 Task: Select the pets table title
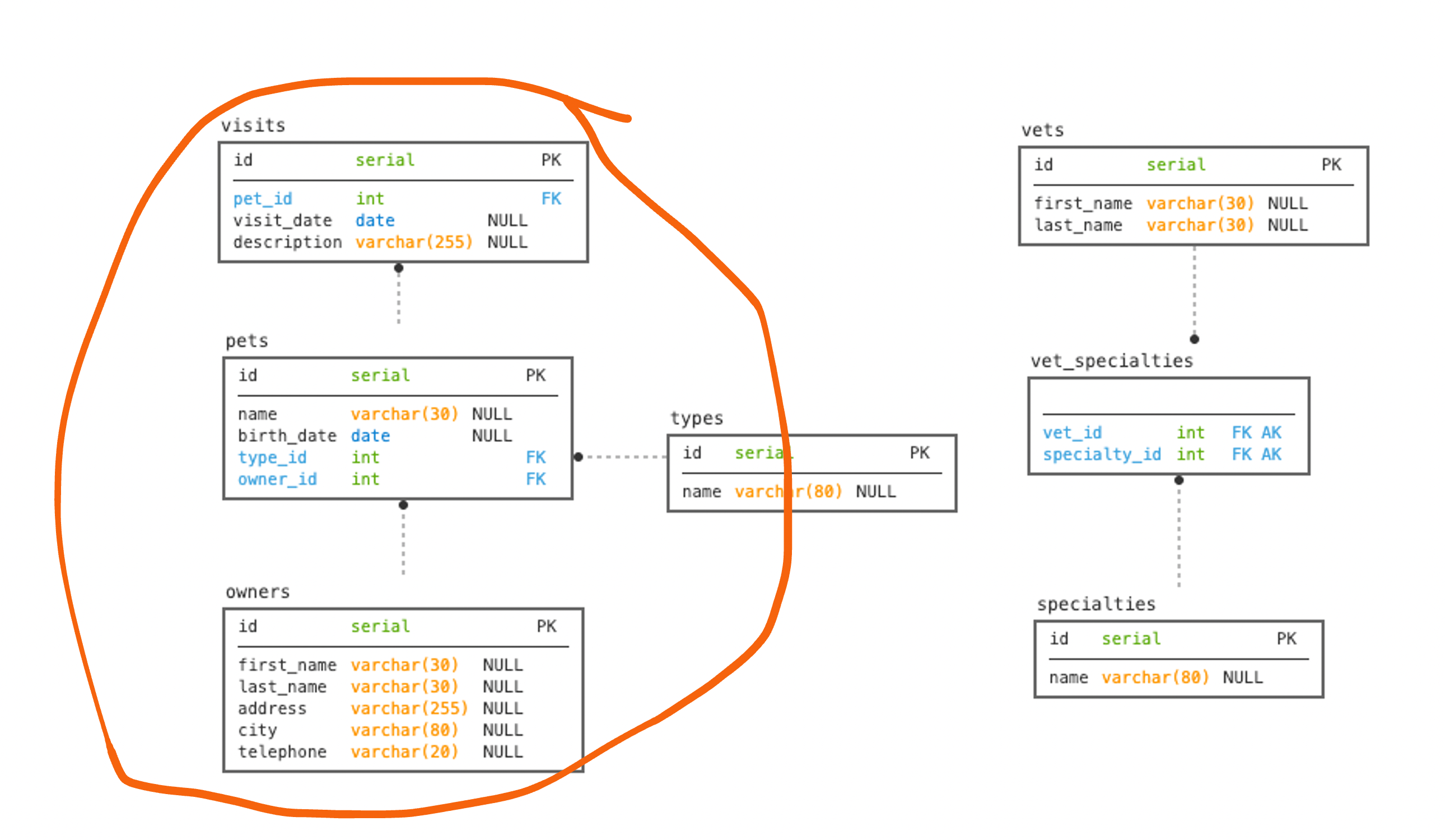(x=247, y=342)
